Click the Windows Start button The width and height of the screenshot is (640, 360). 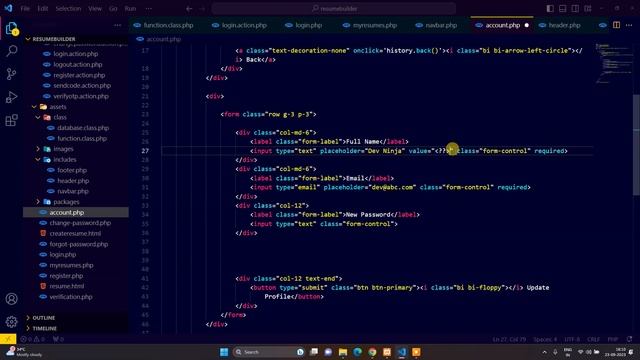tap(224, 352)
